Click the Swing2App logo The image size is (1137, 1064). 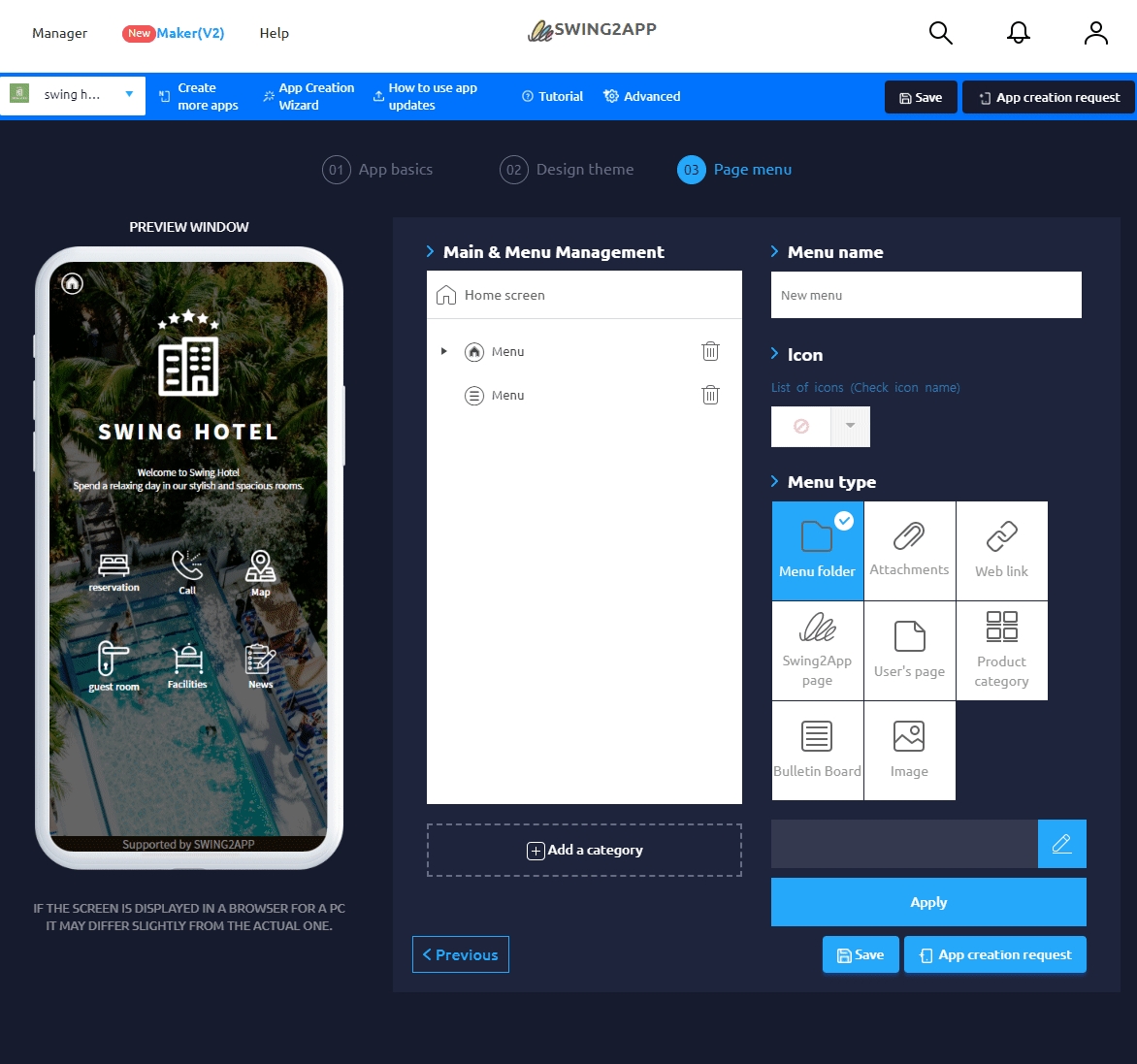592,30
